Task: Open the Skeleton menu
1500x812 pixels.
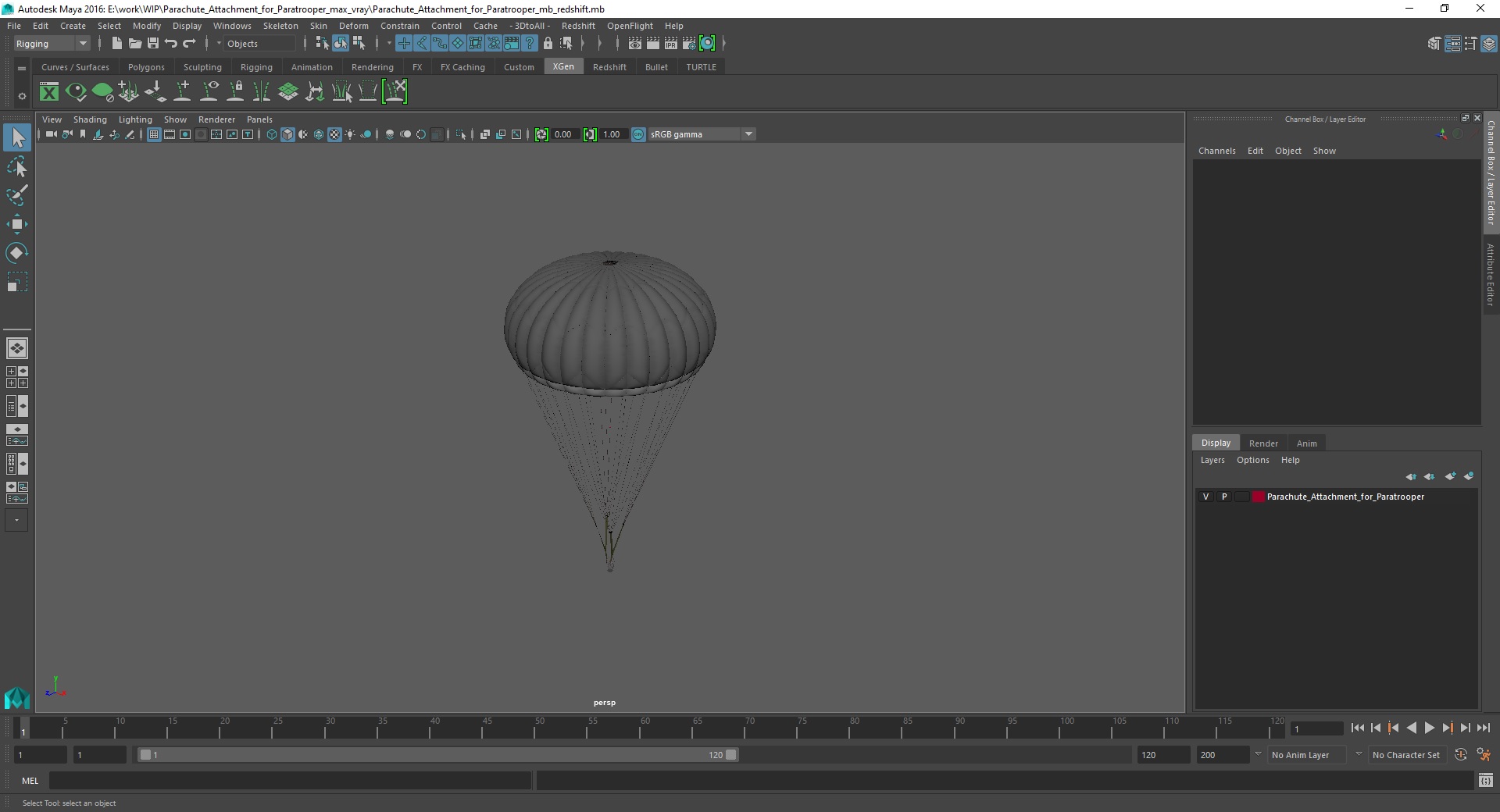Action: 280,26
